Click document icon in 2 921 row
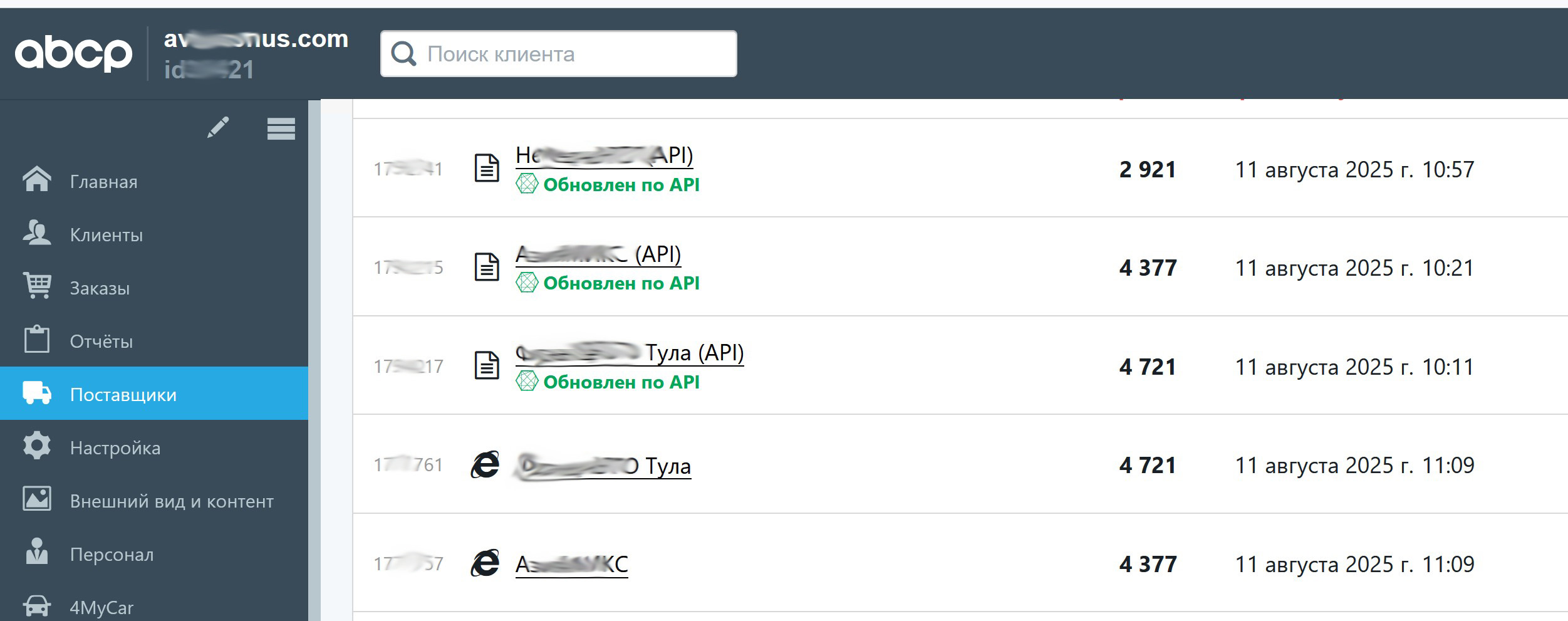Image resolution: width=1568 pixels, height=621 pixels. point(486,169)
